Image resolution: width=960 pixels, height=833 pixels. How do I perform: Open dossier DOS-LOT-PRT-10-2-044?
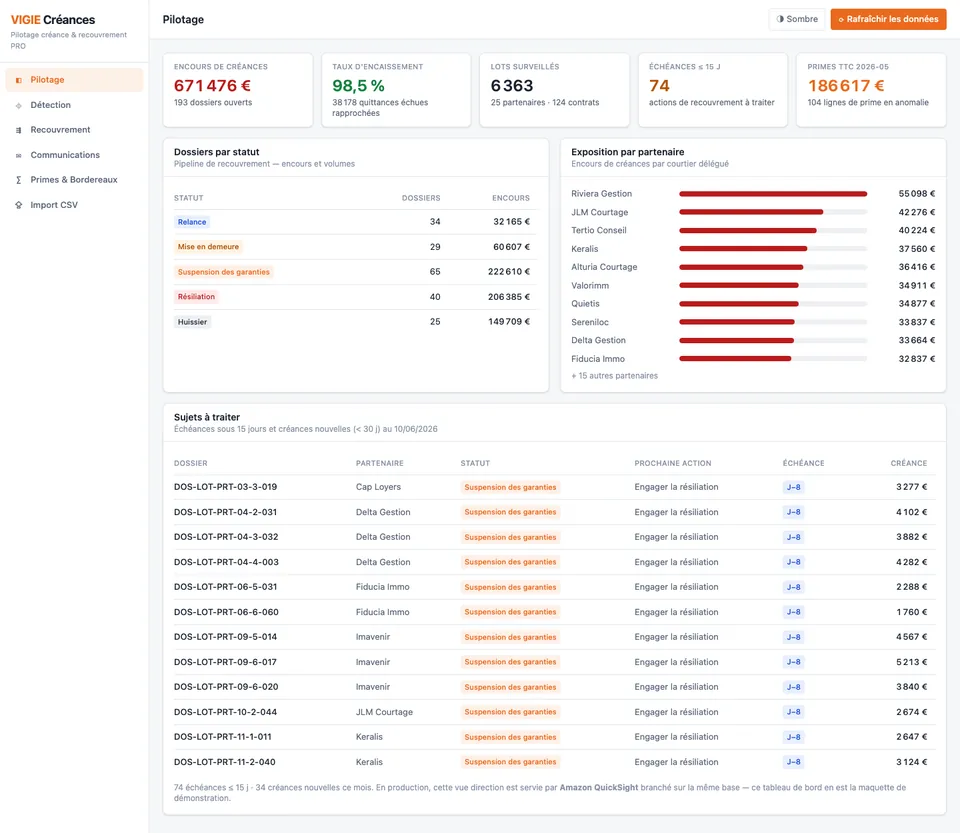pos(225,712)
